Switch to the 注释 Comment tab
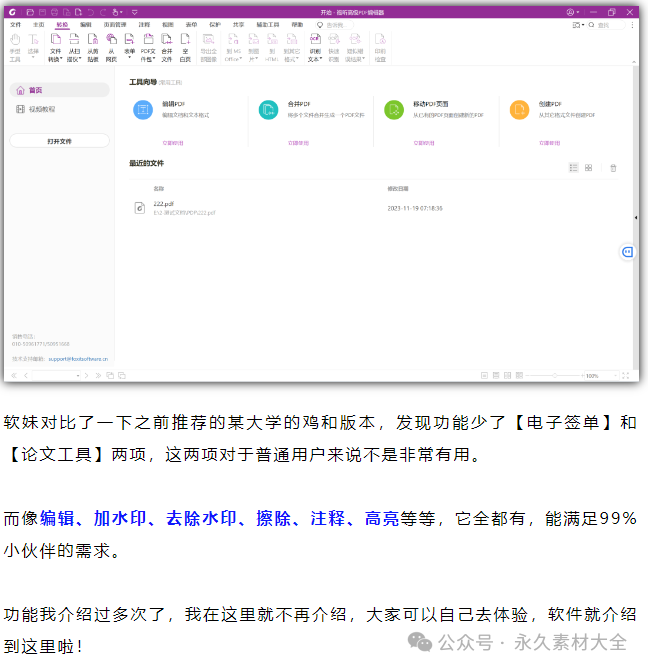 (x=144, y=25)
